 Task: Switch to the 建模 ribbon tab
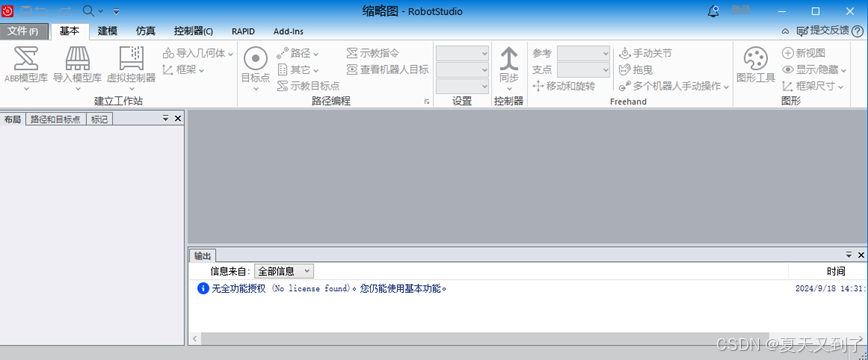pos(107,32)
